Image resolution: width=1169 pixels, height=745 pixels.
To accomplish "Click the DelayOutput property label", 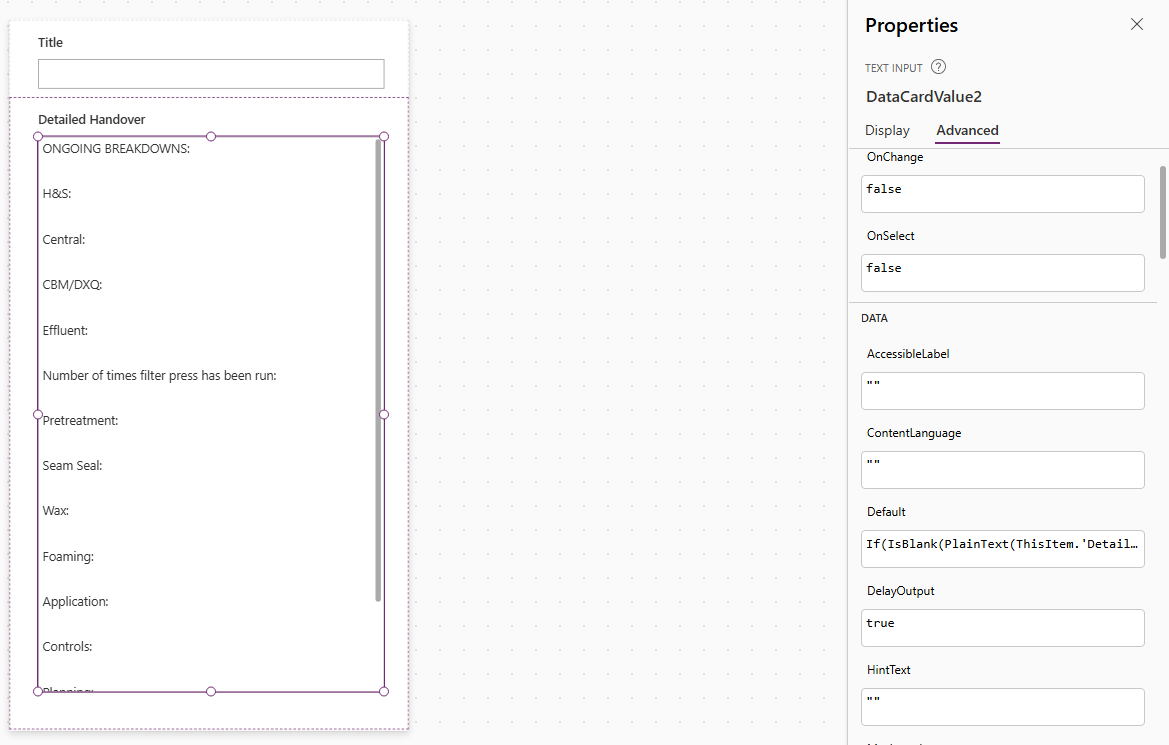I will pyautogui.click(x=901, y=591).
